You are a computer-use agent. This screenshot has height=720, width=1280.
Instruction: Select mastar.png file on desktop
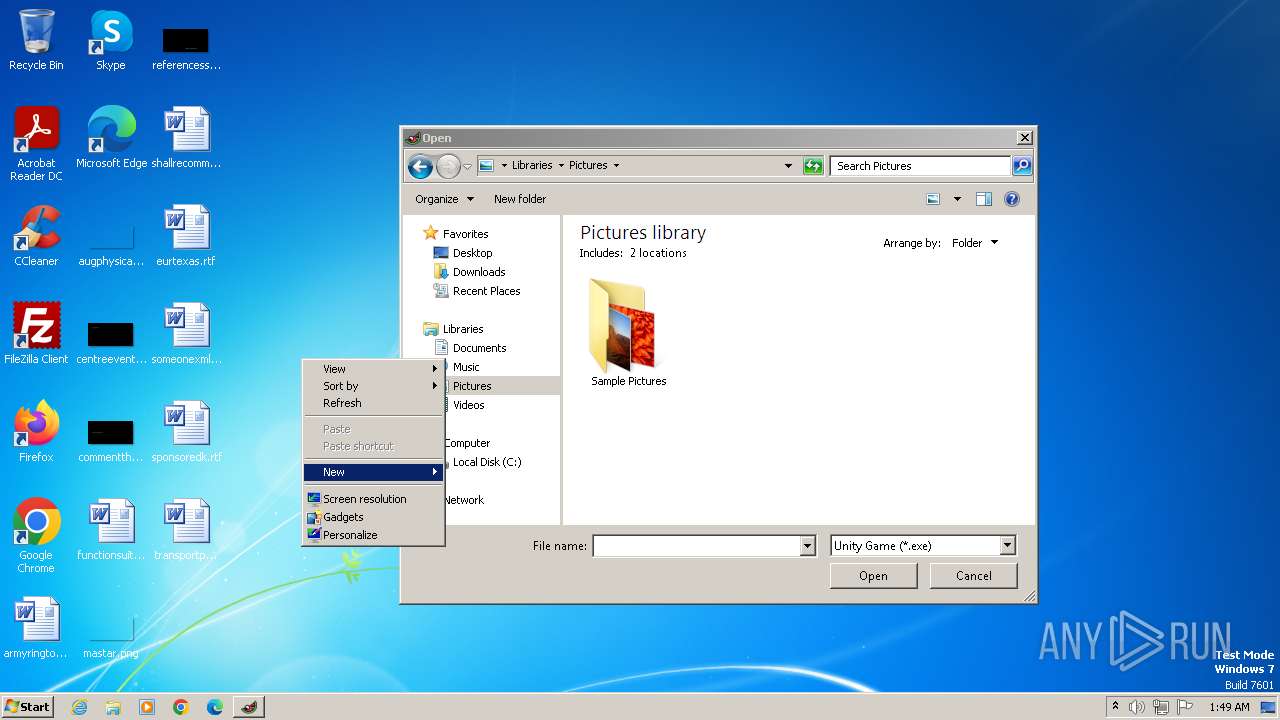coord(111,634)
